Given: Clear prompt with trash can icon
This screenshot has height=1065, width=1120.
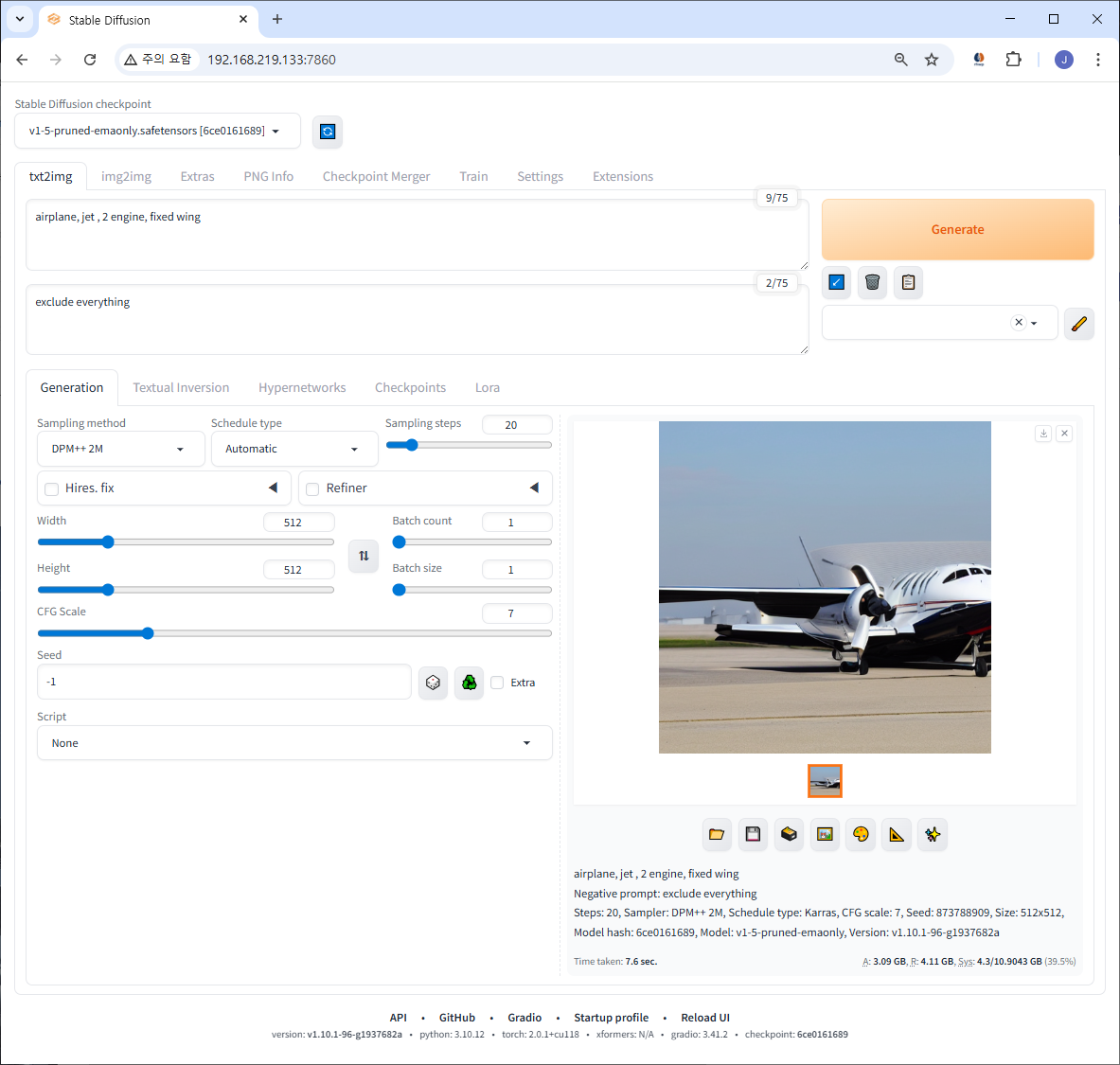Looking at the screenshot, I should 872,282.
